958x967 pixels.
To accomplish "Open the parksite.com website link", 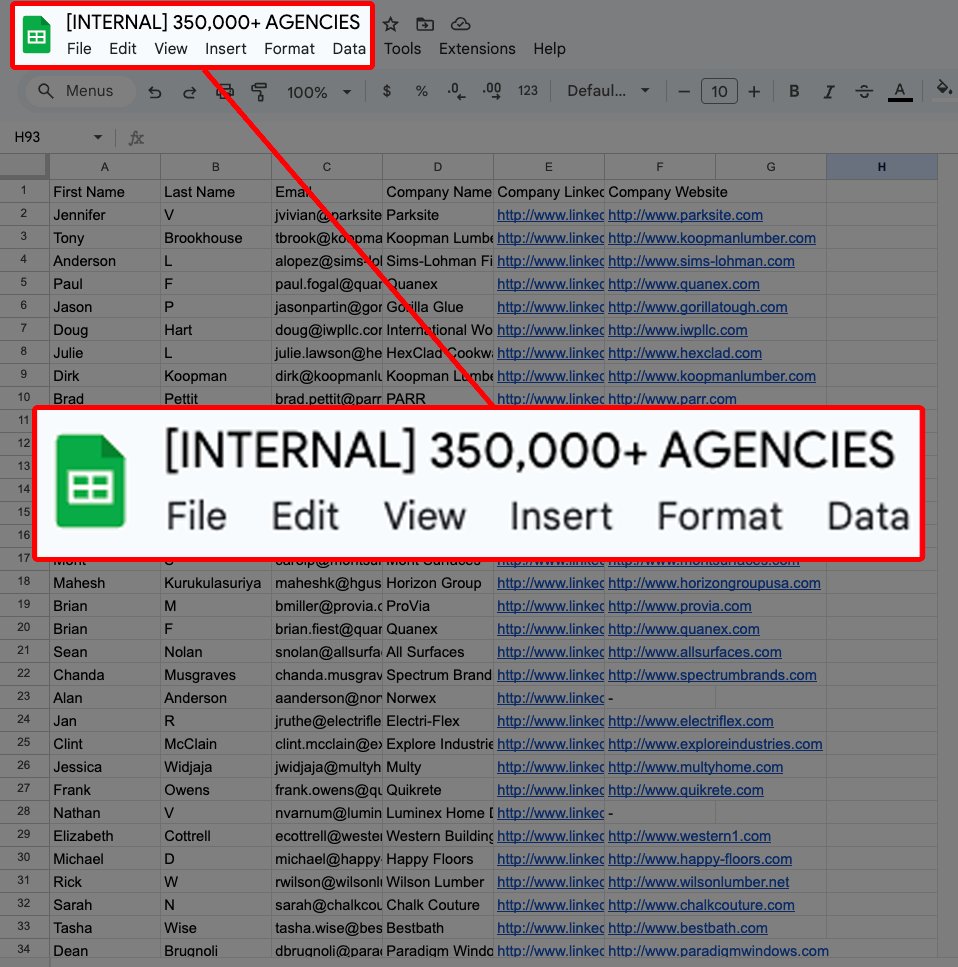I will [x=685, y=215].
